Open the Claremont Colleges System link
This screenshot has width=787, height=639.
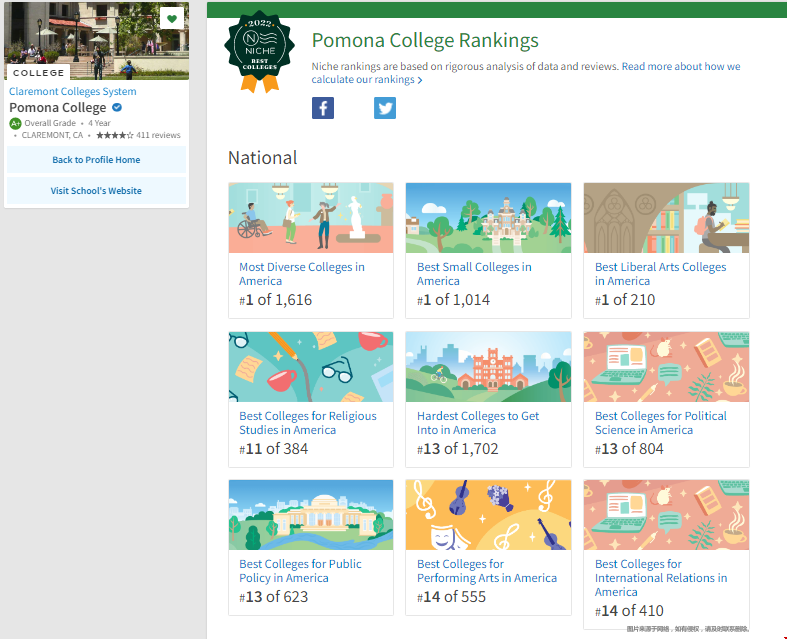pyautogui.click(x=73, y=91)
